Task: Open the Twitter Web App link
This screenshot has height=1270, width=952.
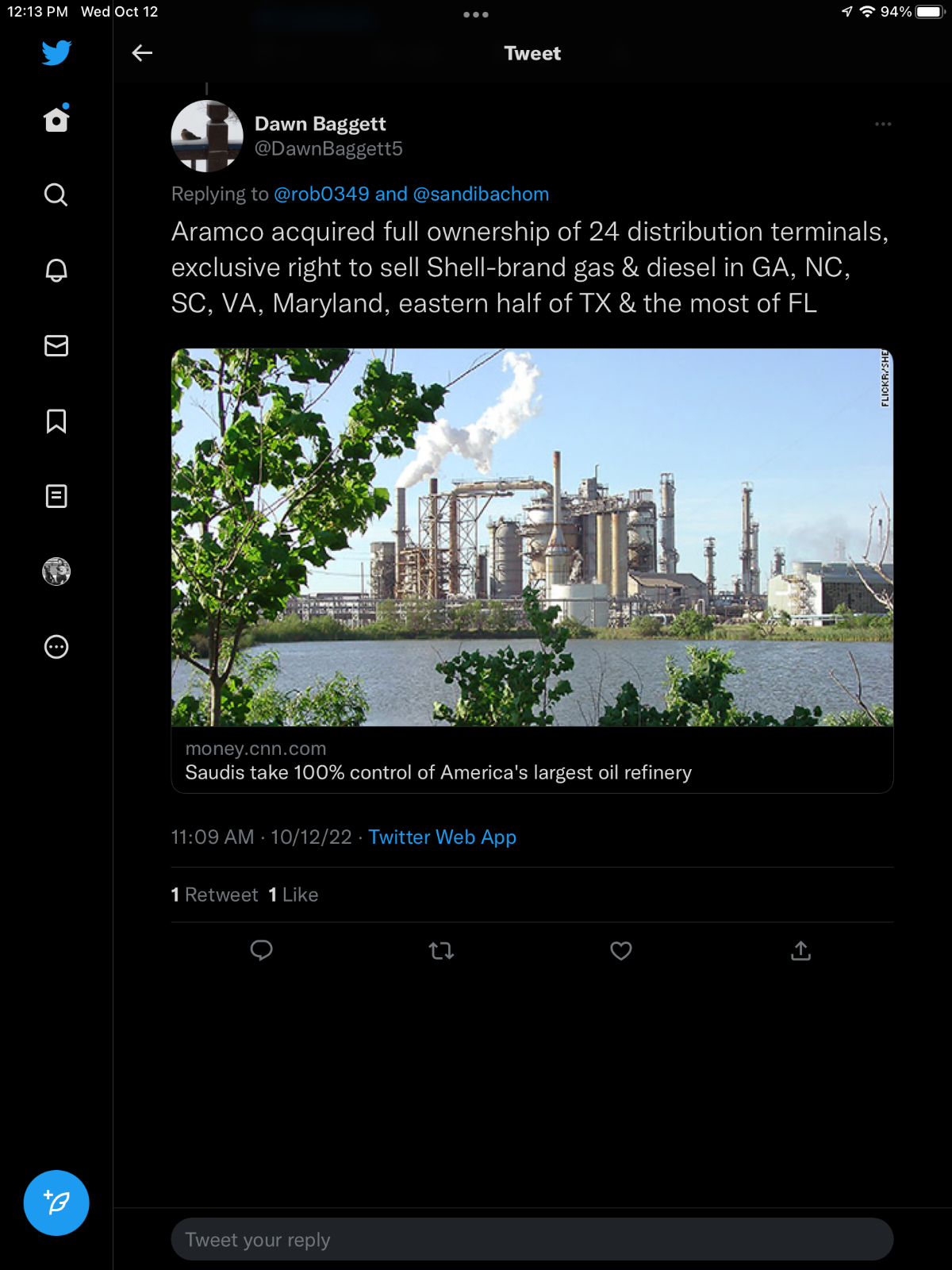Action: (x=442, y=837)
